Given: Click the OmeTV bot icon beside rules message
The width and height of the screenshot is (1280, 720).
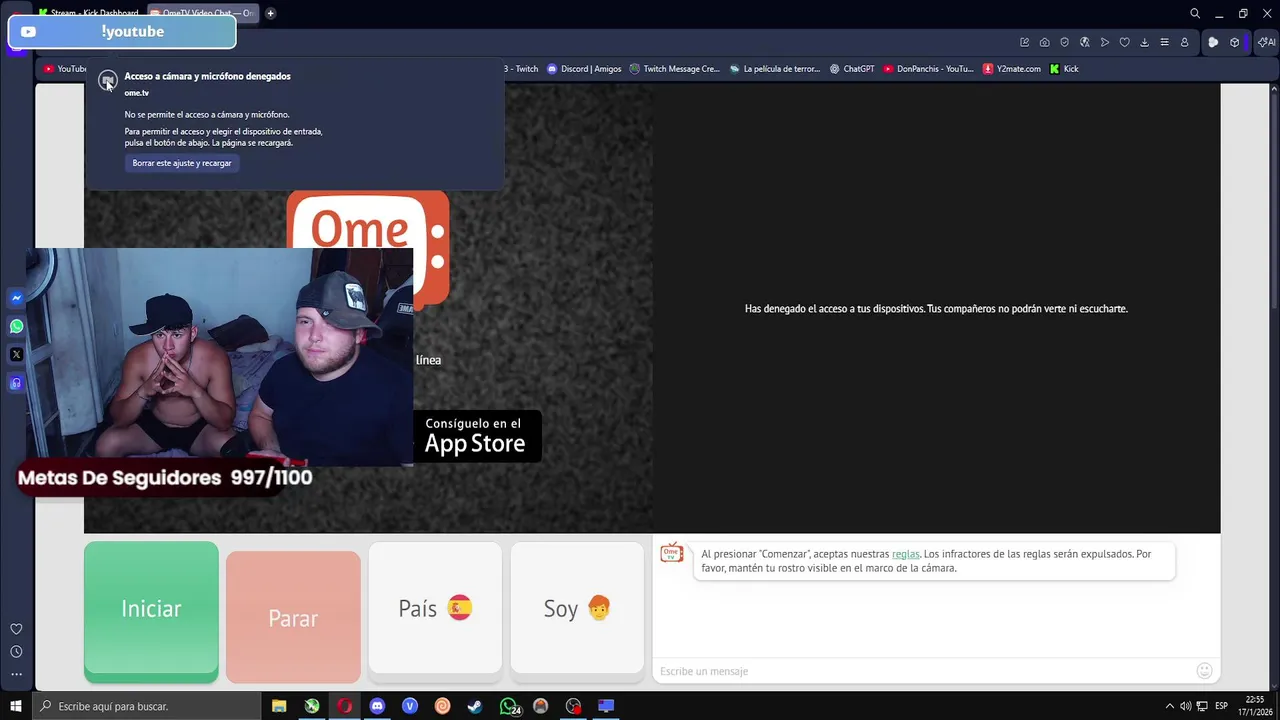Looking at the screenshot, I should 671,552.
